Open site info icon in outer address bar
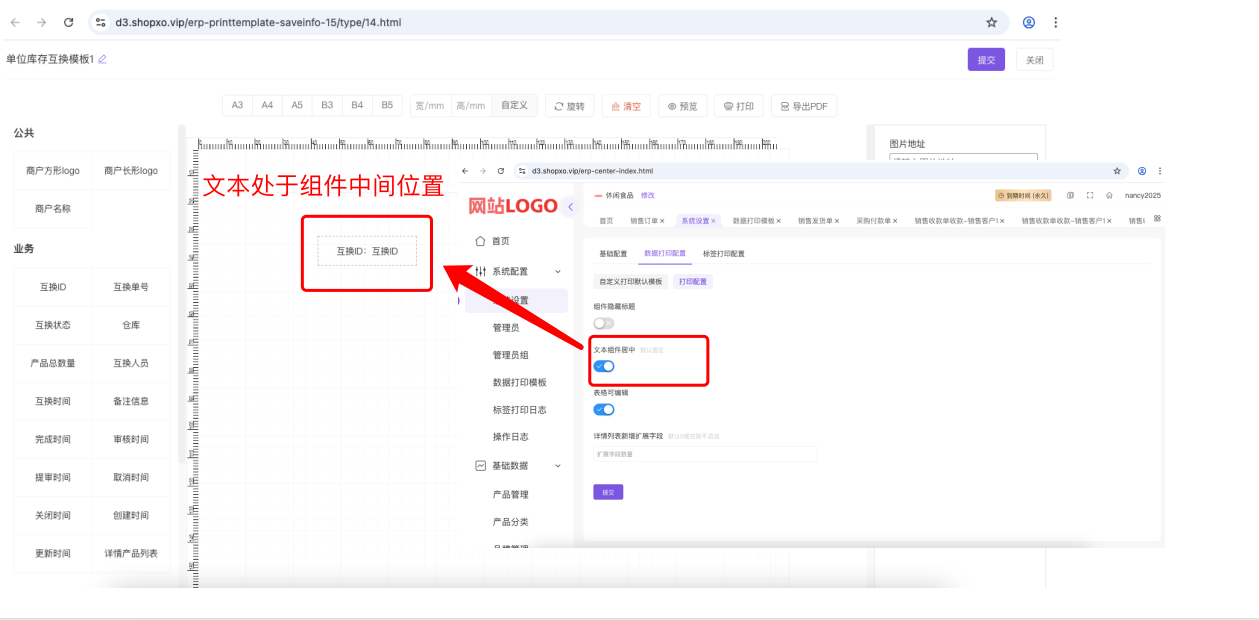The height and width of the screenshot is (620, 1259). pyautogui.click(x=101, y=22)
